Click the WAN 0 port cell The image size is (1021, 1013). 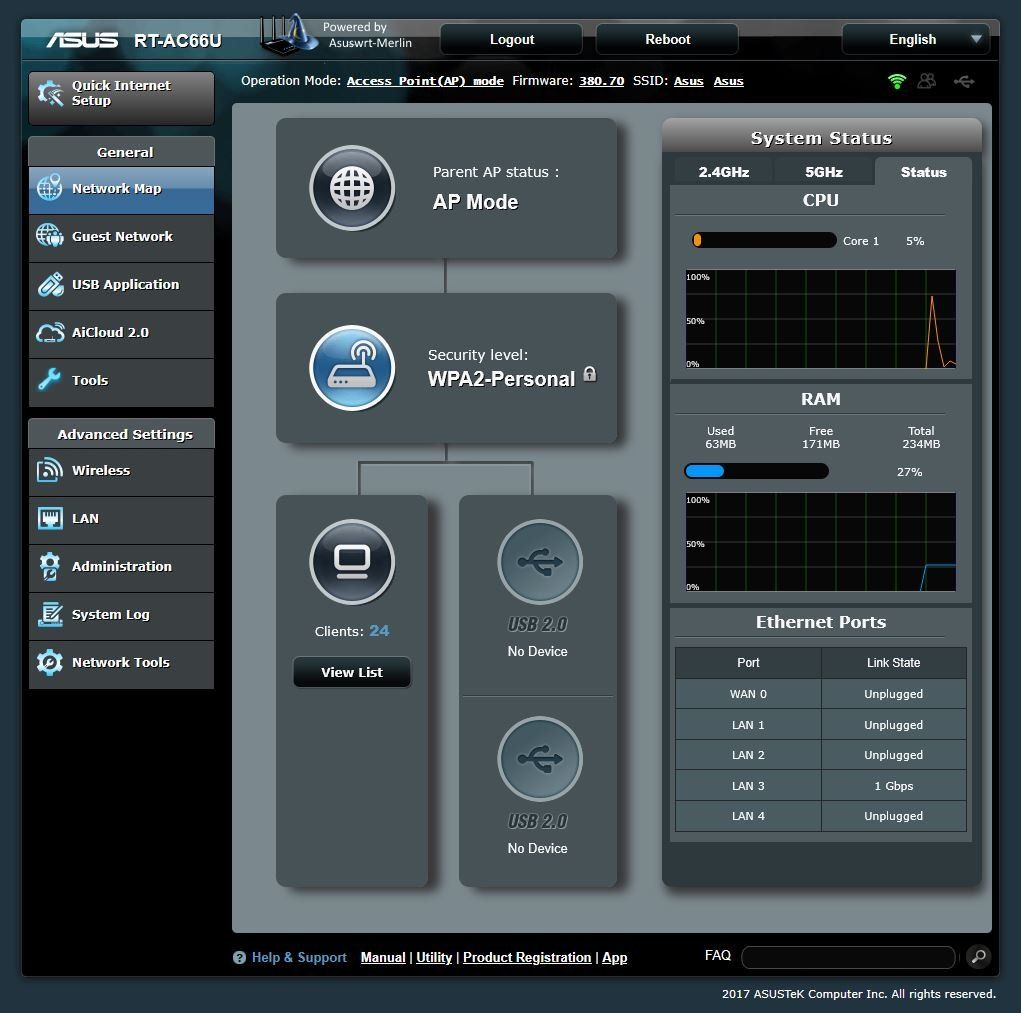coord(748,694)
